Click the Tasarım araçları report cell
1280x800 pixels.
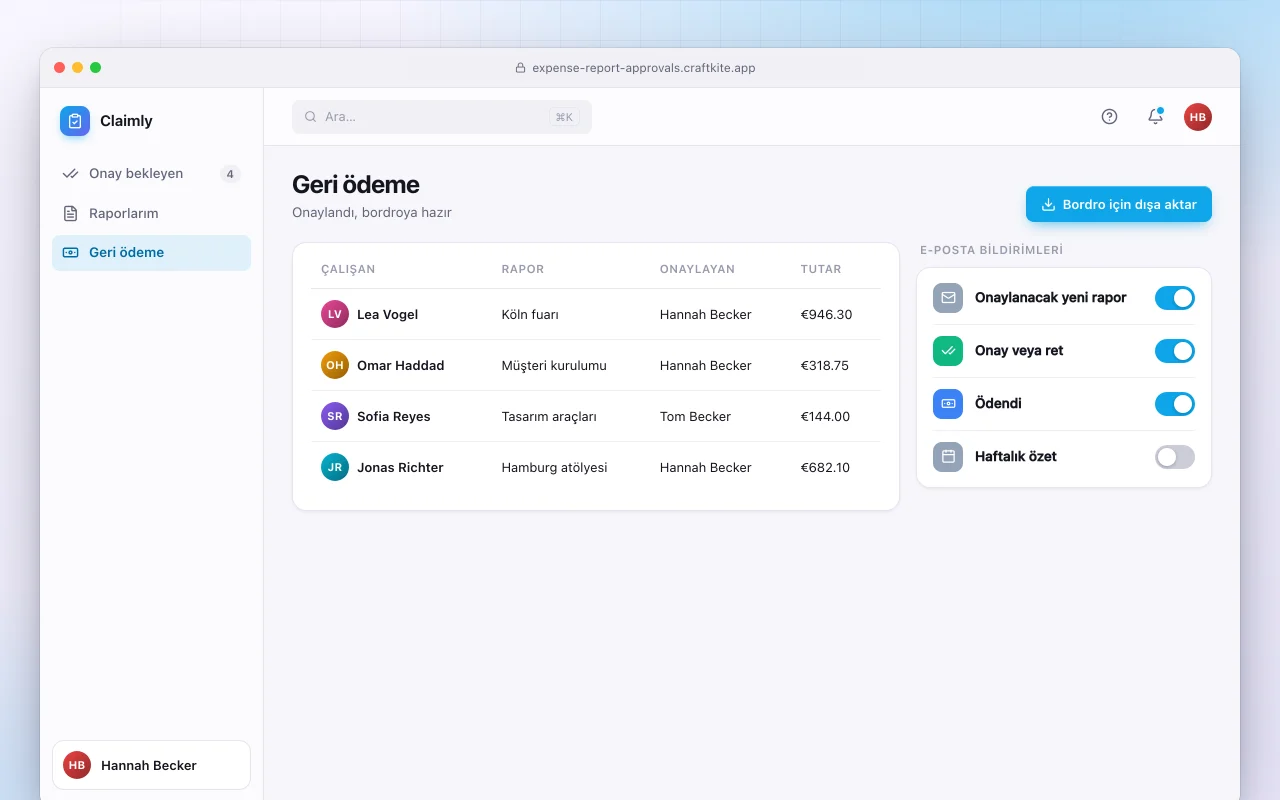pos(549,416)
